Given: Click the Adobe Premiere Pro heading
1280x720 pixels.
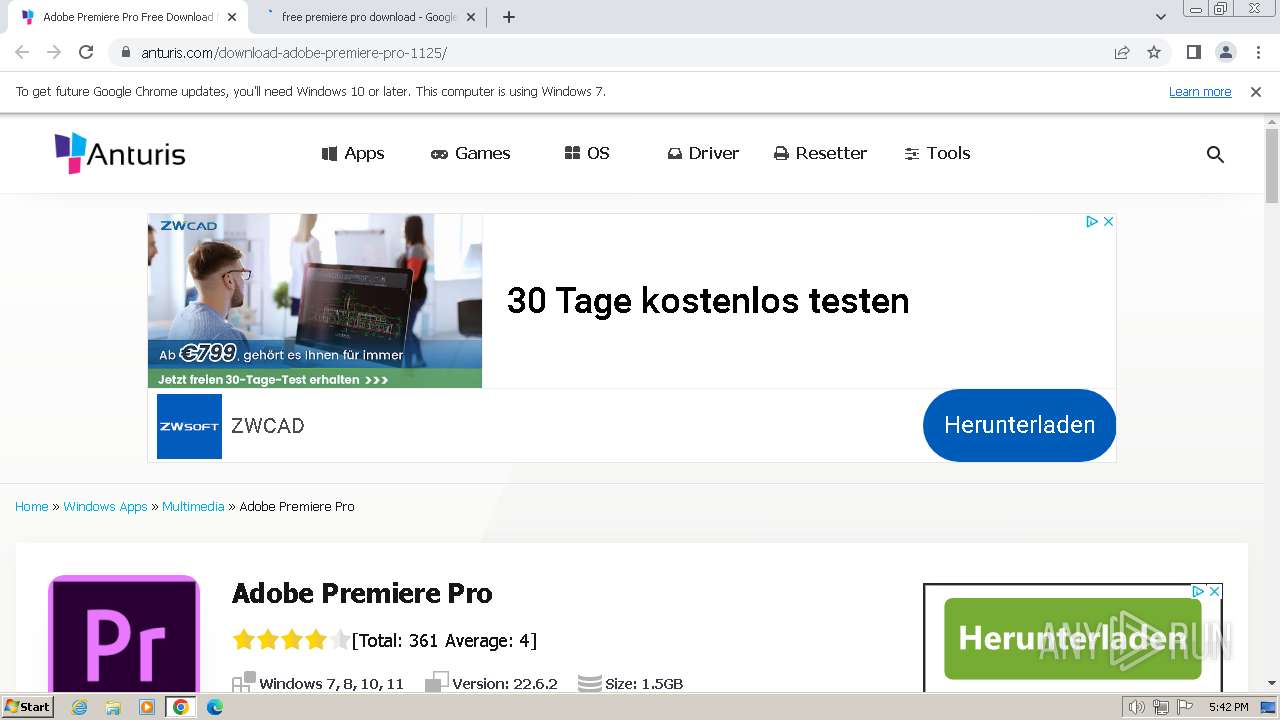Looking at the screenshot, I should pyautogui.click(x=362, y=593).
